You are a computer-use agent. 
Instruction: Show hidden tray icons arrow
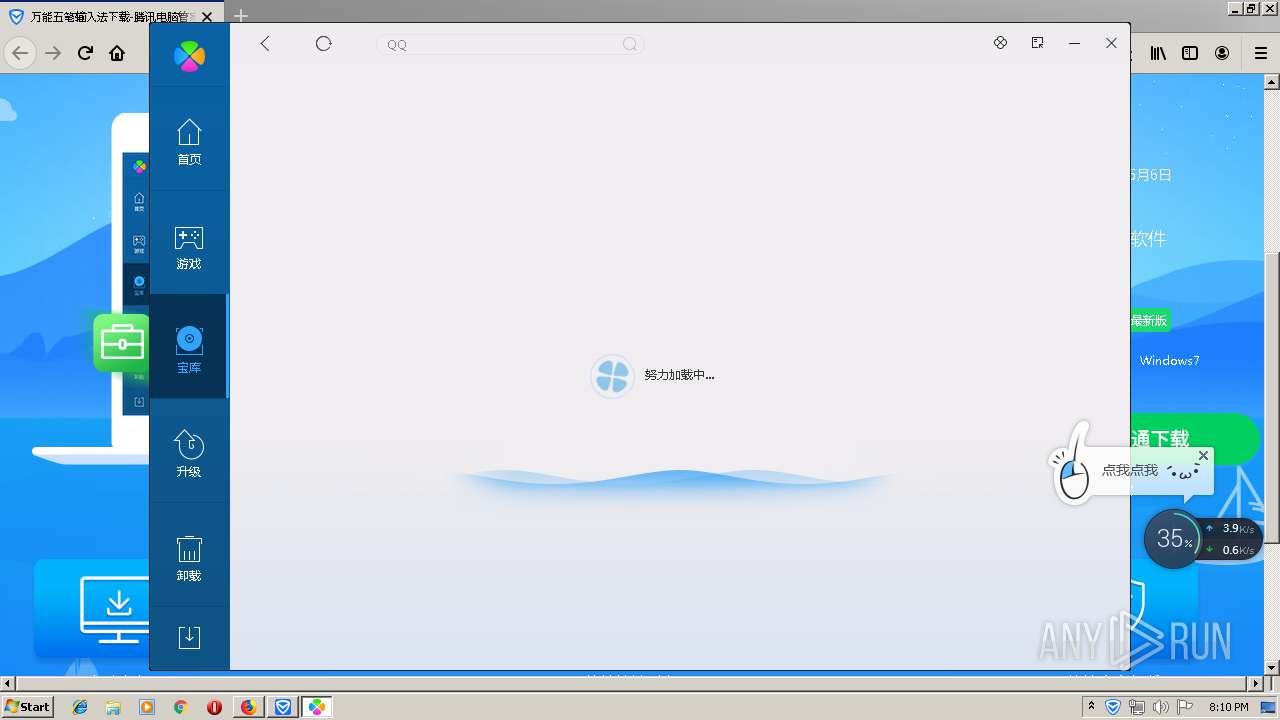1091,706
